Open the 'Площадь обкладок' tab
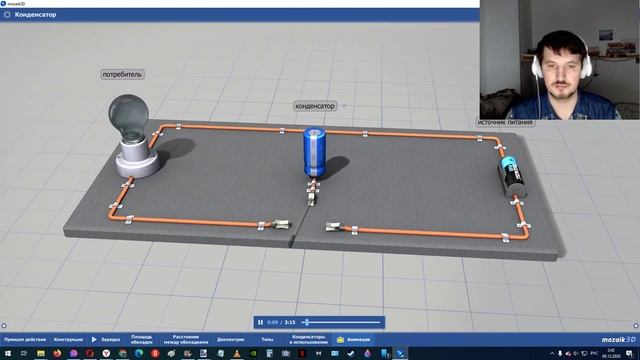Screen dimensions: 640x360 142,340
